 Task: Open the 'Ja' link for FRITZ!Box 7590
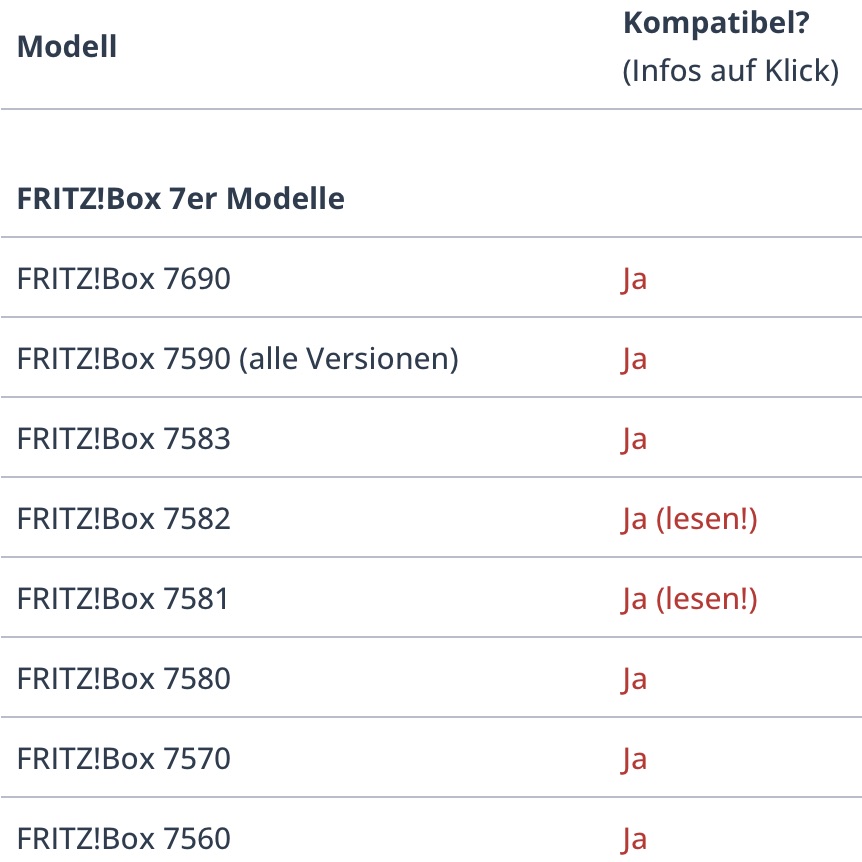coord(634,360)
